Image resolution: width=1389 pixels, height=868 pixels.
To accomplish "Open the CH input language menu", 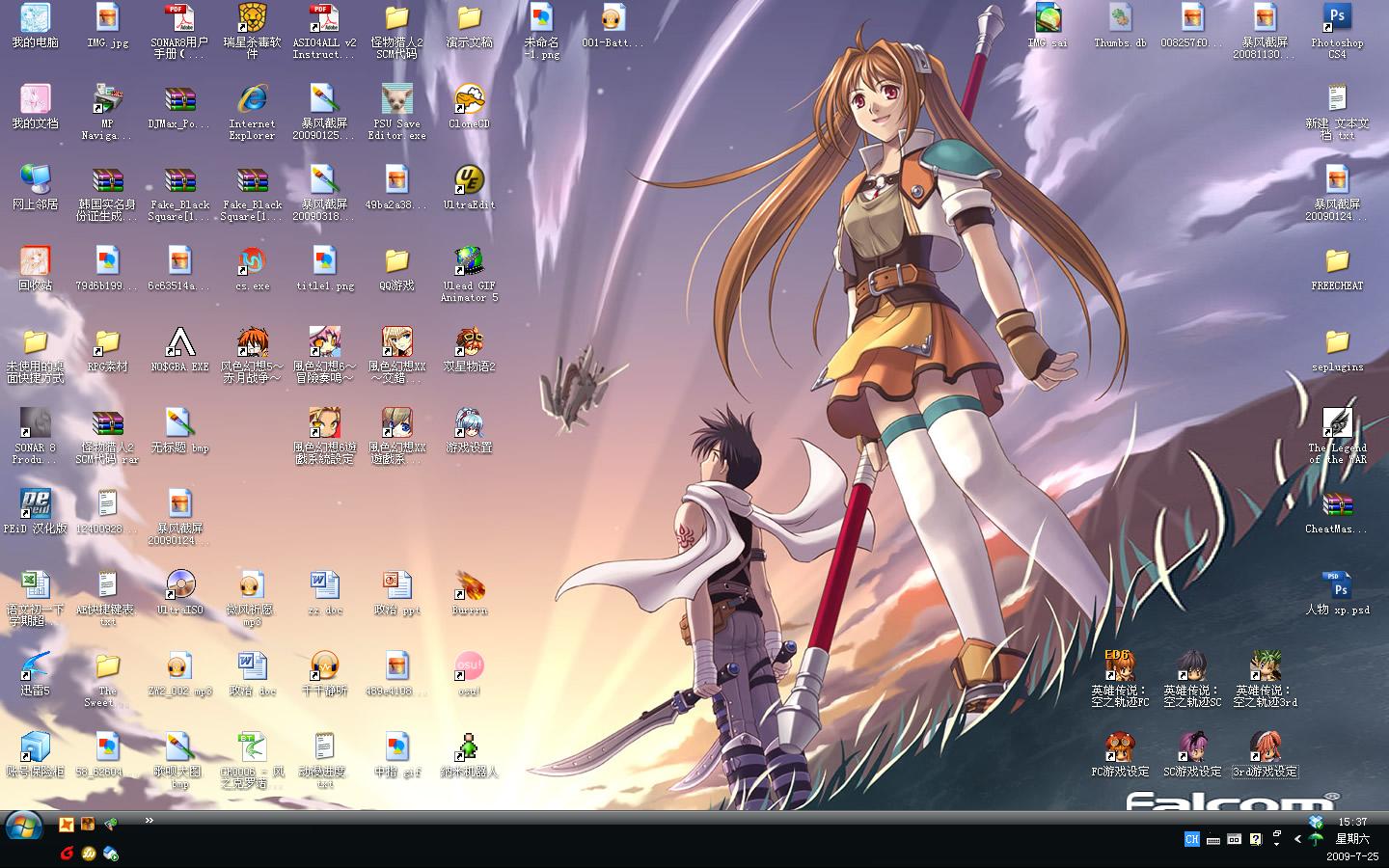I will [x=1192, y=839].
